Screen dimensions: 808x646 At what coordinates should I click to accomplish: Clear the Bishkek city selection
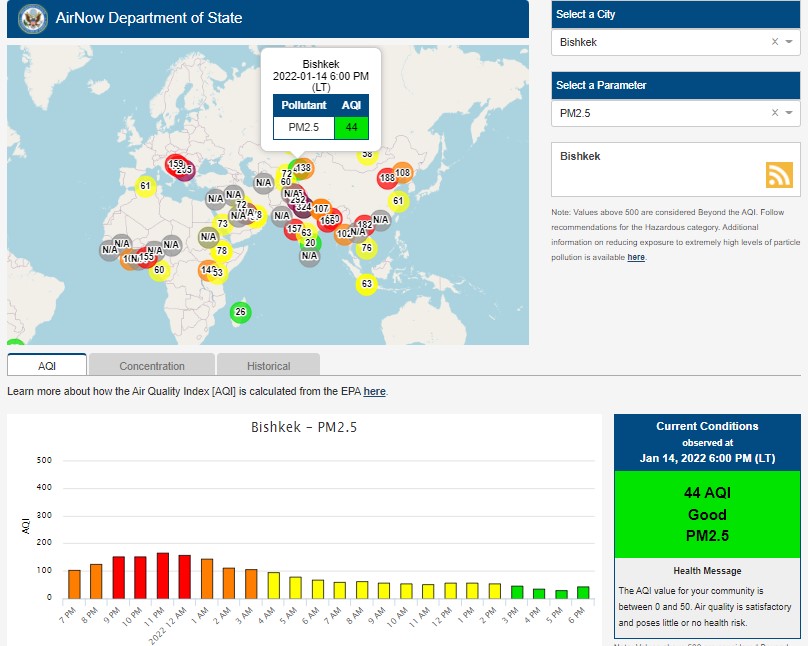click(x=774, y=42)
